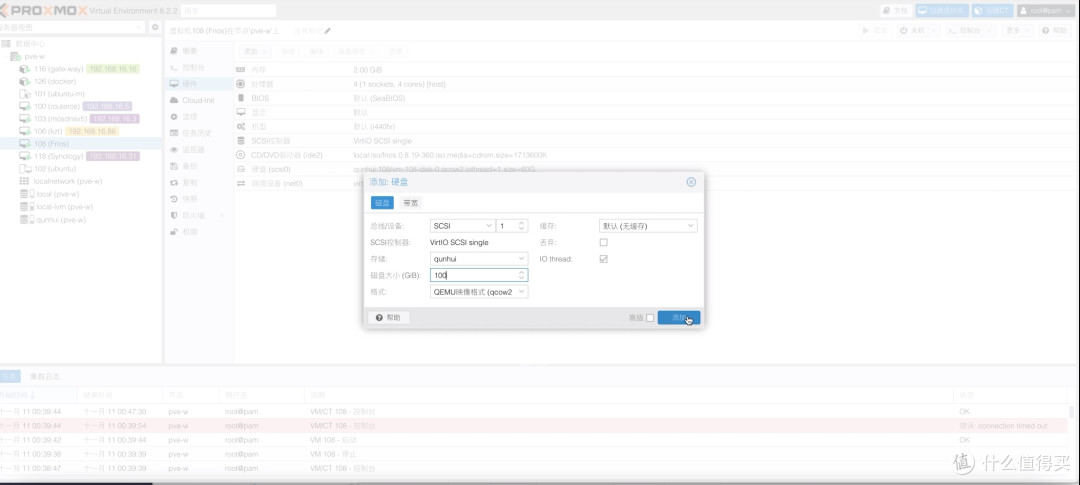Open the hardware 添加 dropdown button

pyautogui.click(x=256, y=52)
